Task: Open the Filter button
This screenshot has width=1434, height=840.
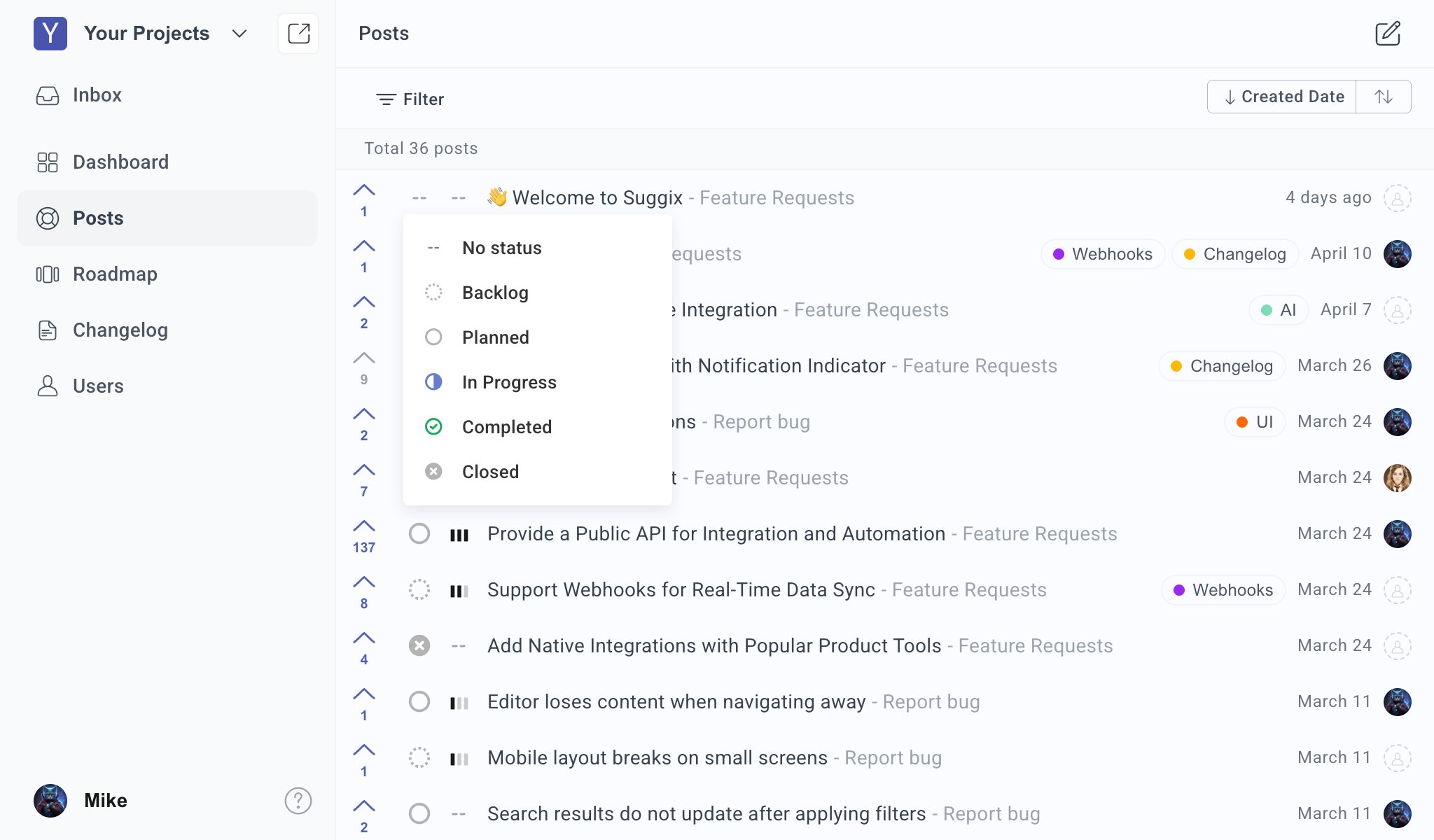Action: coord(410,99)
